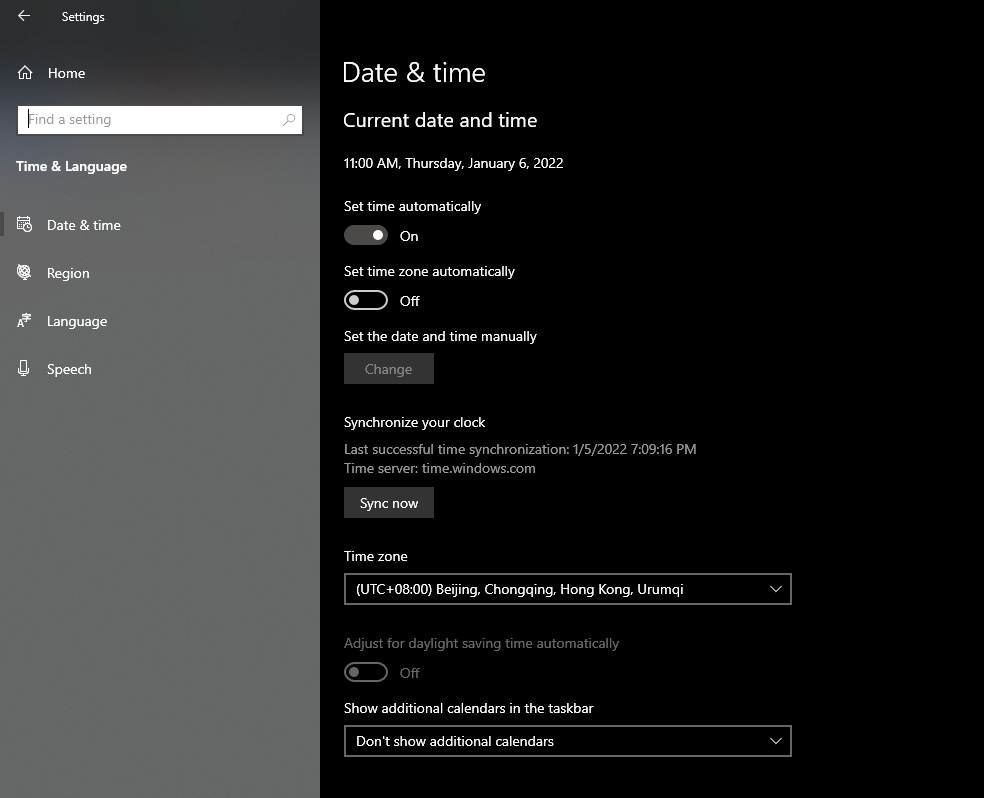This screenshot has width=984, height=798.
Task: Toggle daylight saving time adjustment switch
Action: (366, 673)
